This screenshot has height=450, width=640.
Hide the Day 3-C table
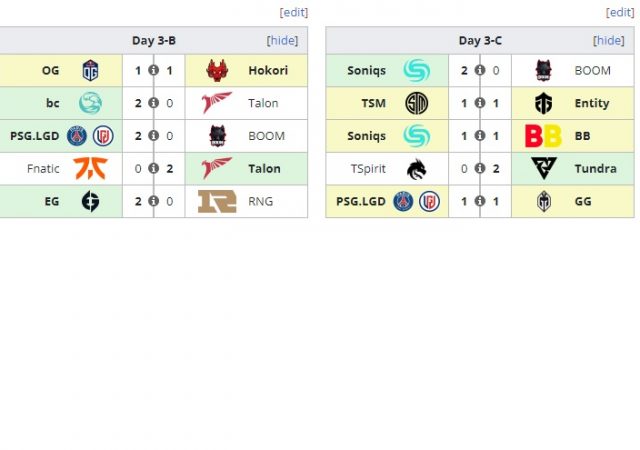tap(608, 41)
